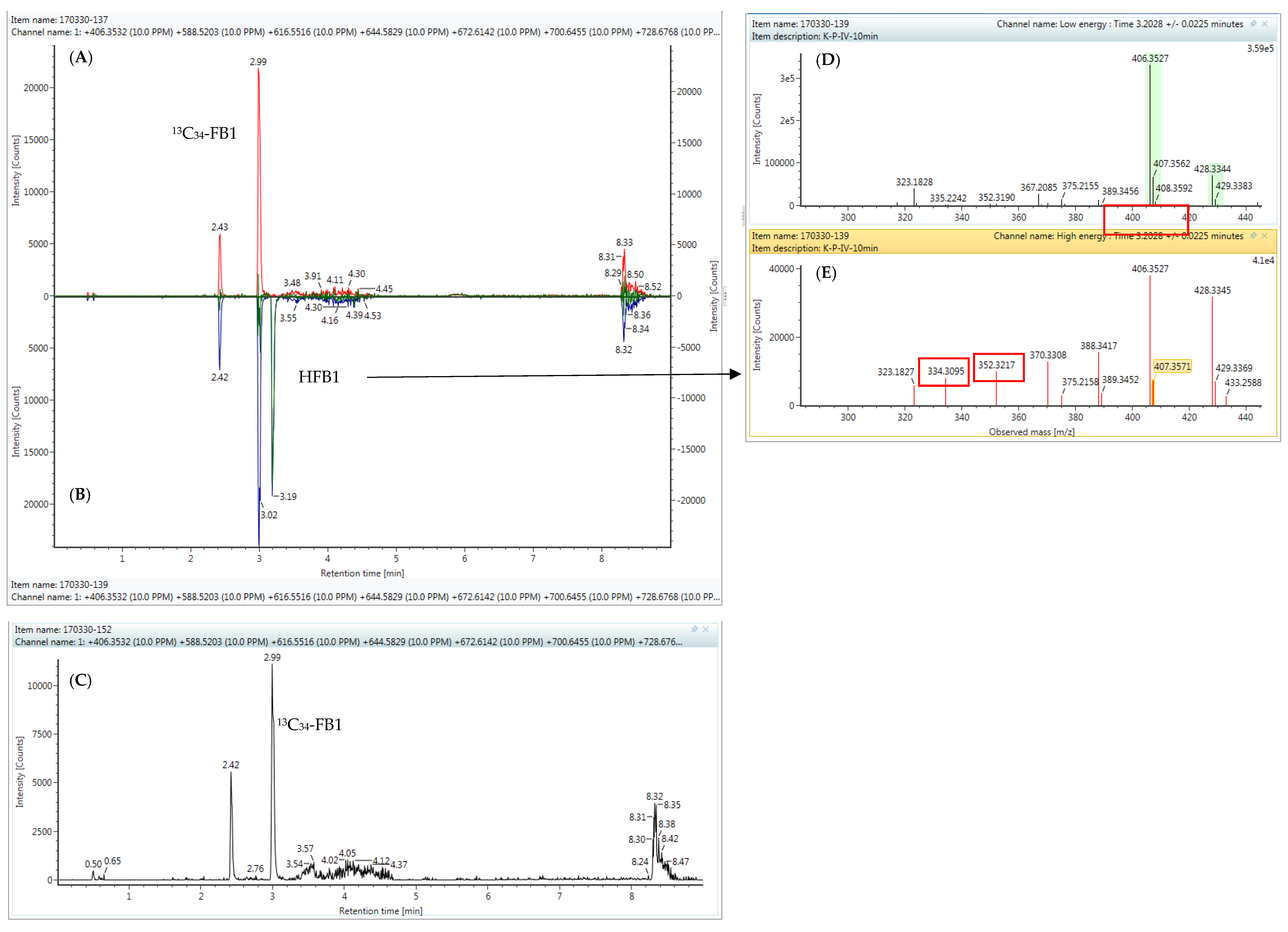Click the Observed mass [m/z] axis title
Image resolution: width=1288 pixels, height=932 pixels.
(1032, 432)
